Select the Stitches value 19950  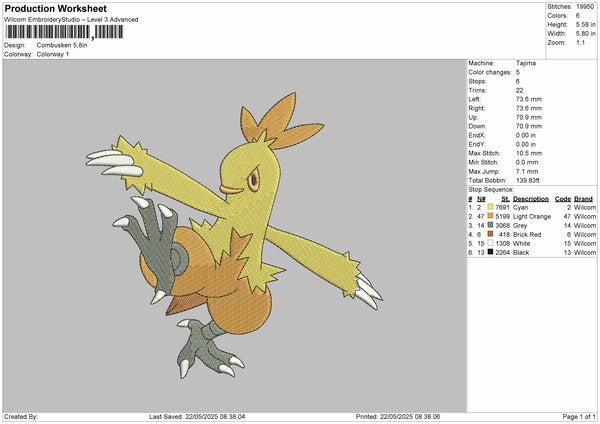tap(585, 7)
